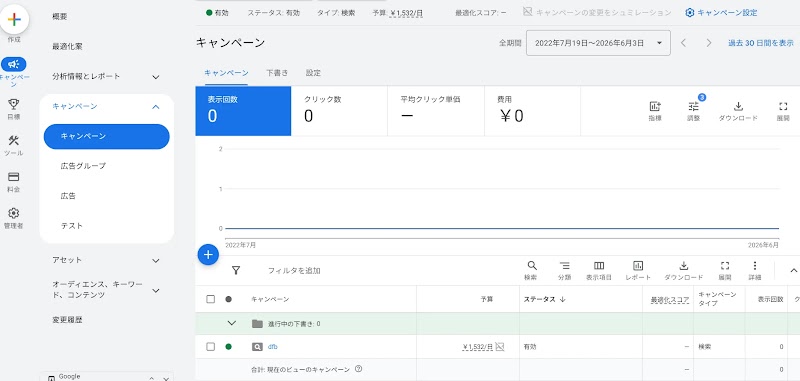Open the dfb campaign link
This screenshot has width=800, height=381.
click(272, 347)
